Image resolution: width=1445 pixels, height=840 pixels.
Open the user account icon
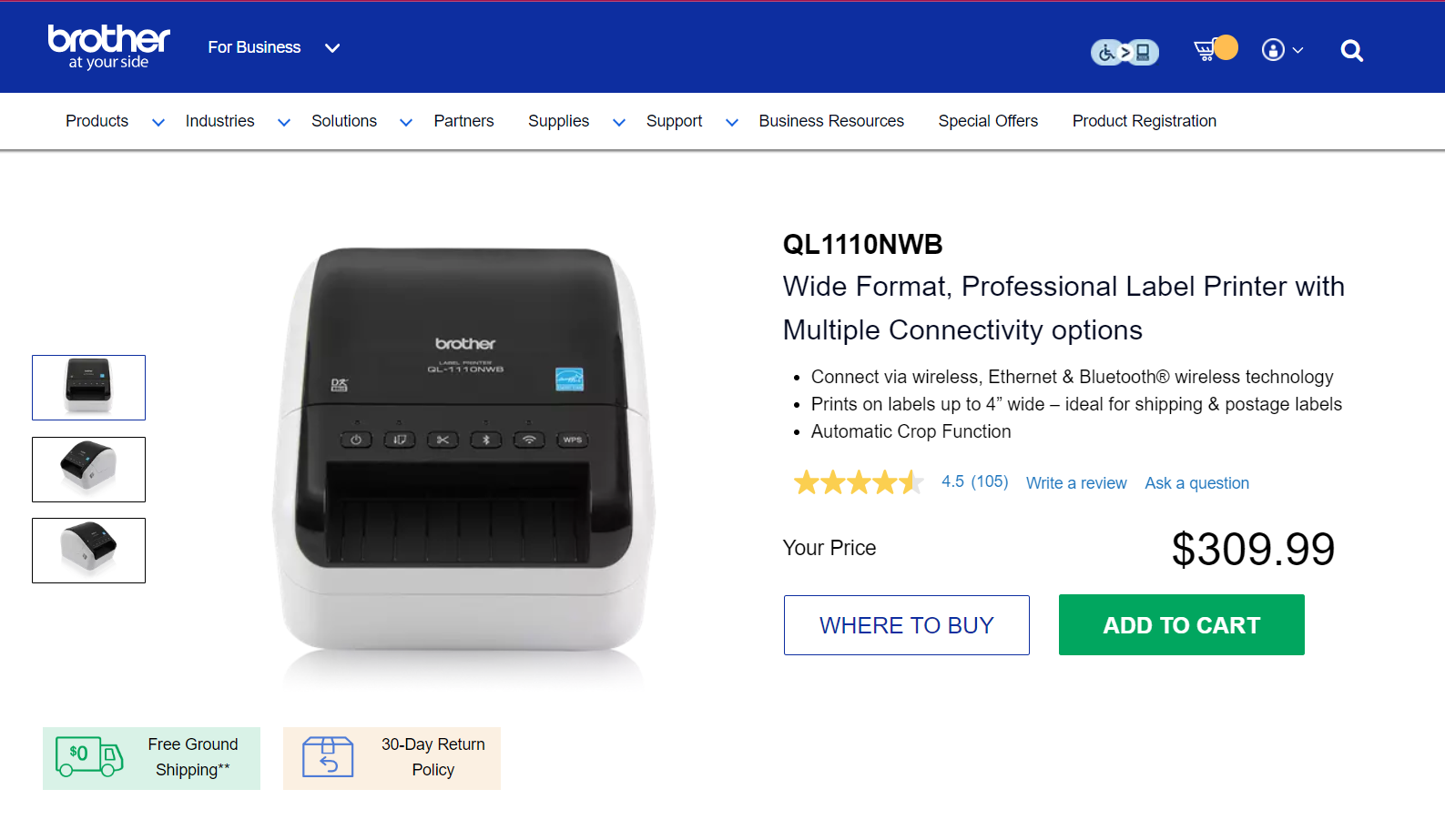pyautogui.click(x=1273, y=50)
